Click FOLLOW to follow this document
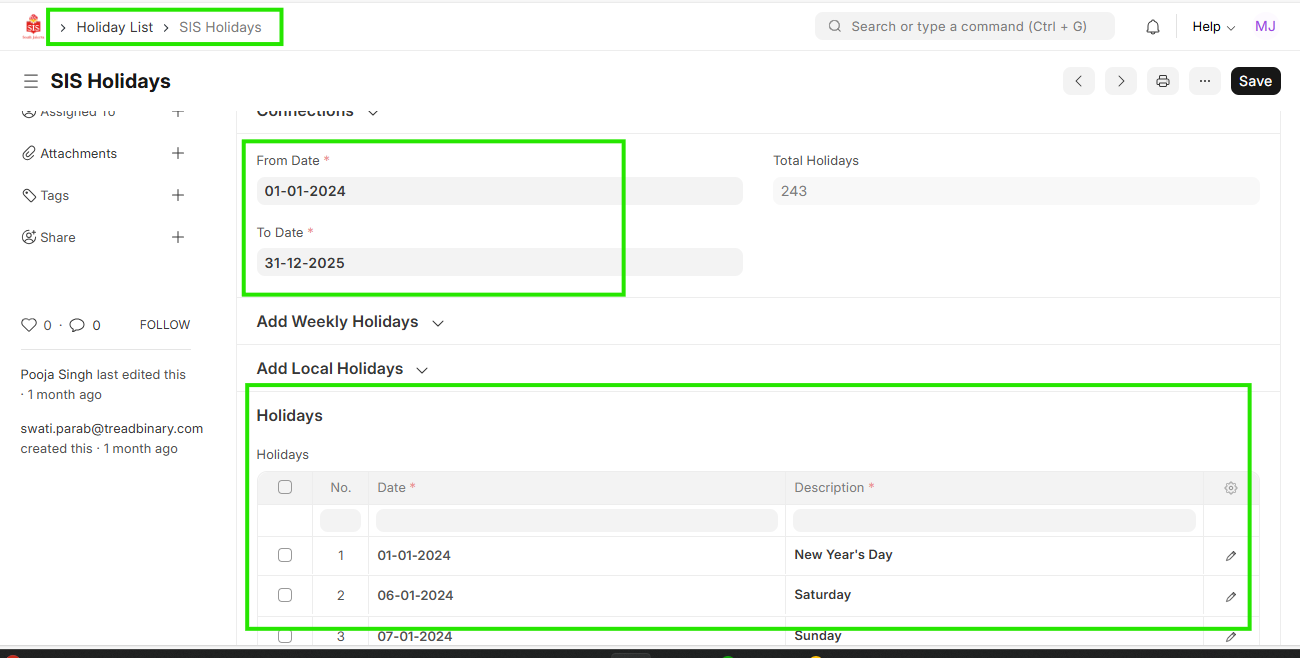 (165, 325)
